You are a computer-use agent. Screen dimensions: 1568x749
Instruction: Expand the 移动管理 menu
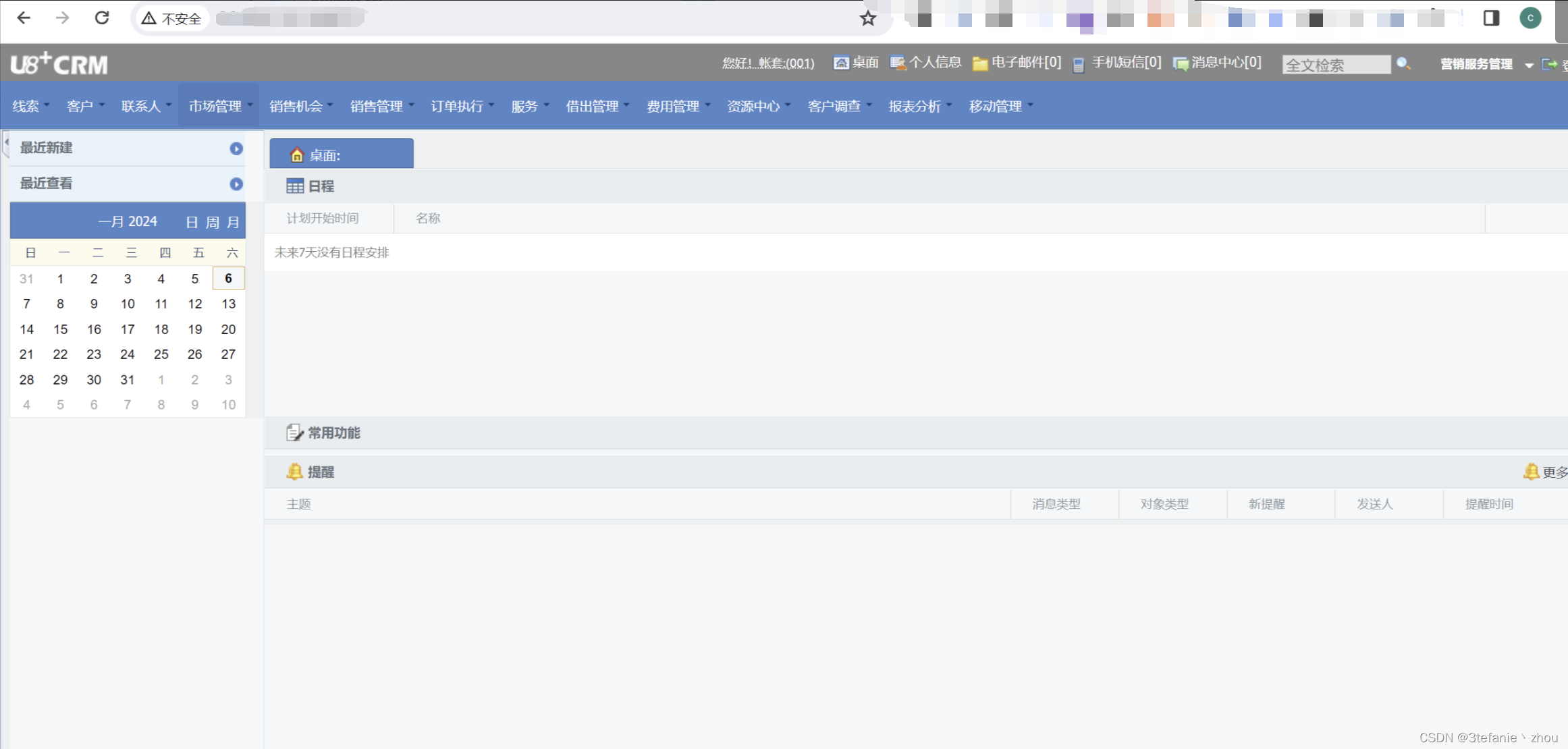coord(1001,106)
